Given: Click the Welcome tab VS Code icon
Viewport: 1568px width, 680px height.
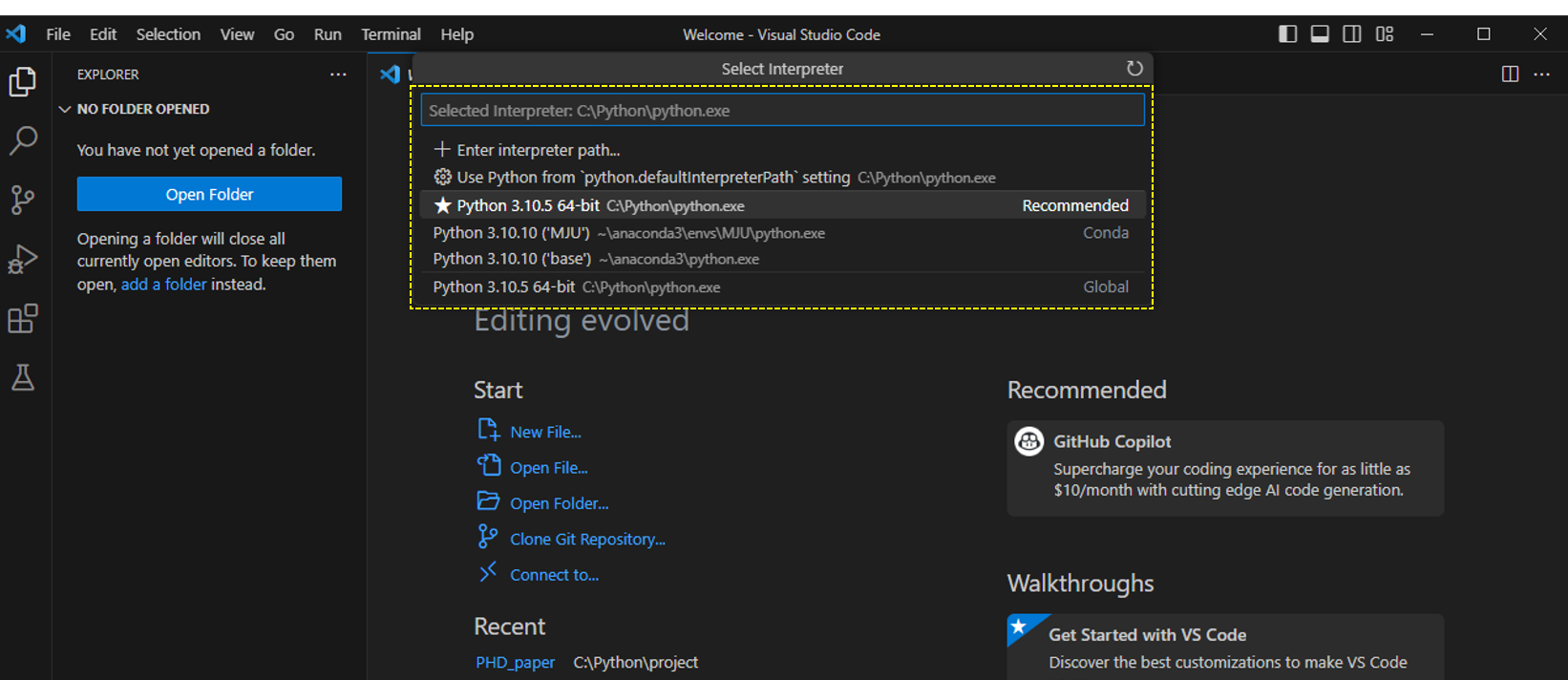Looking at the screenshot, I should pos(390,74).
